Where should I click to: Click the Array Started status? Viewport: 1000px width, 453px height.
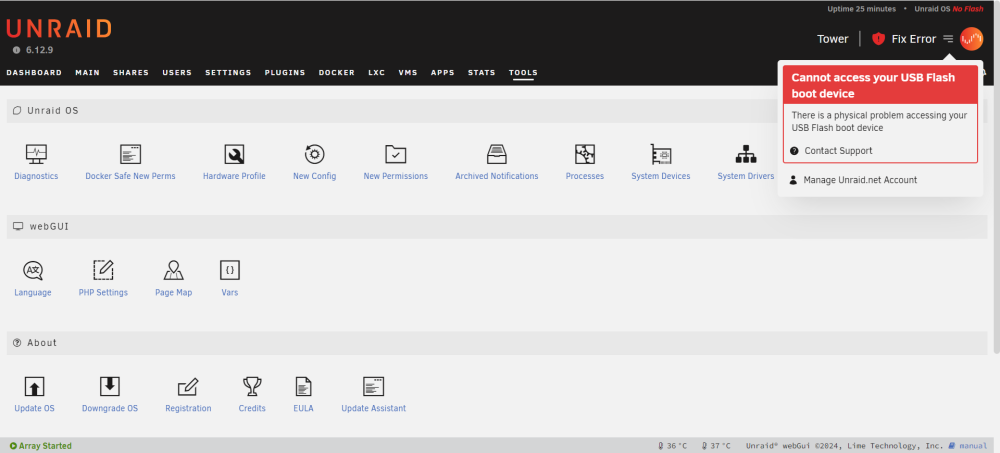coord(41,446)
